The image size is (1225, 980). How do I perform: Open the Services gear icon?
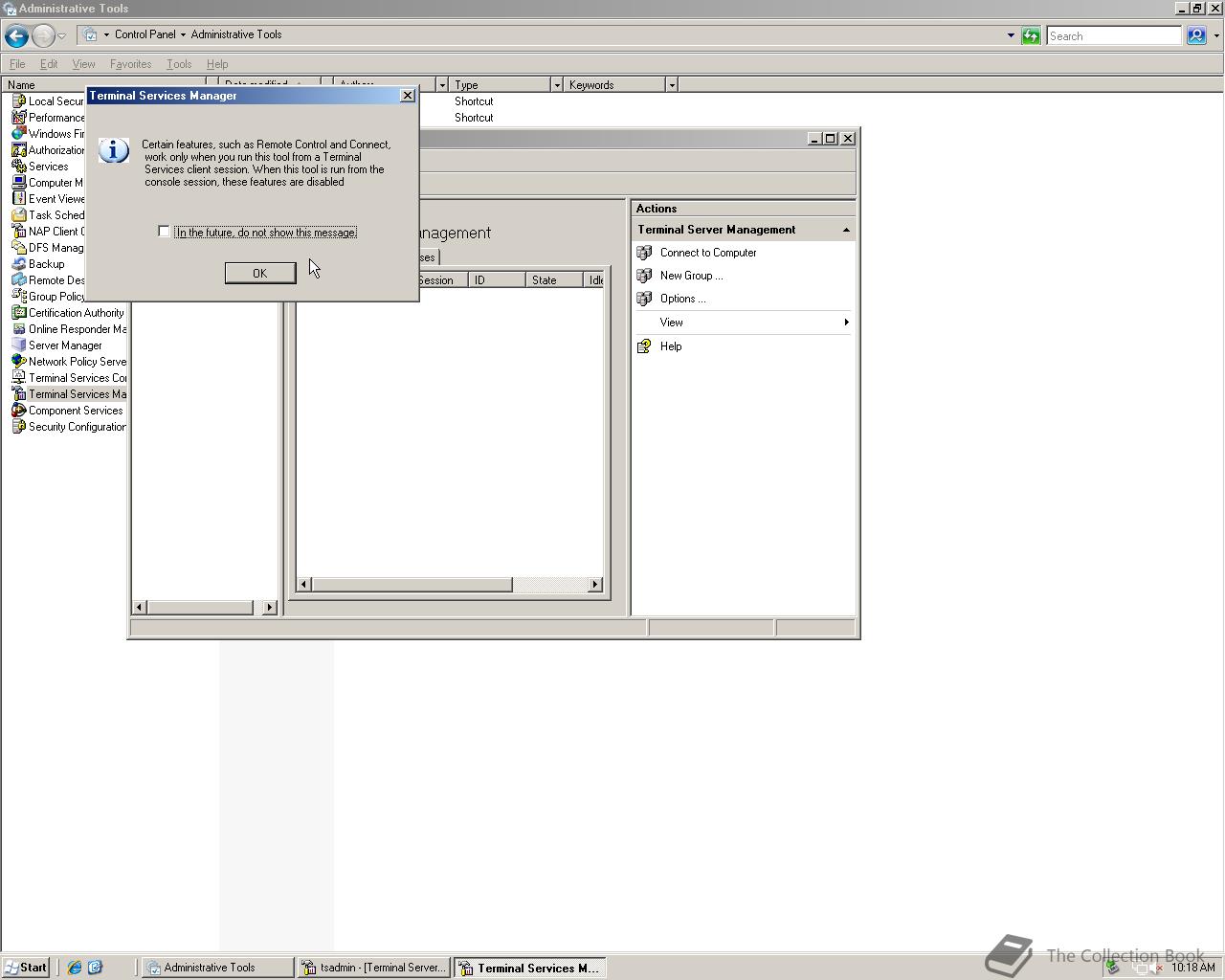(x=18, y=167)
